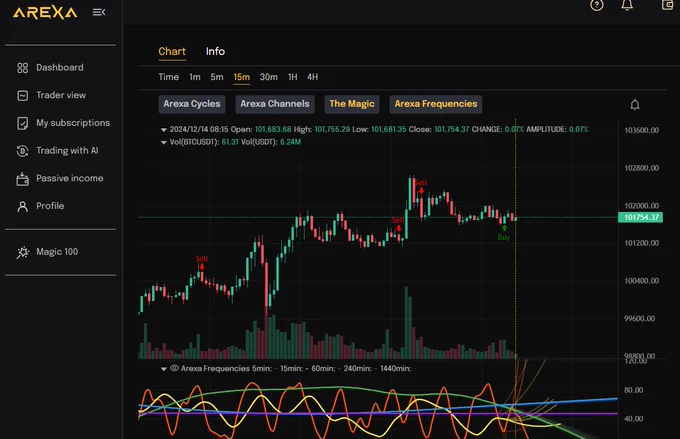Click the Vol(USDT): 6.24M value
The width and height of the screenshot is (680, 439).
pyautogui.click(x=291, y=142)
